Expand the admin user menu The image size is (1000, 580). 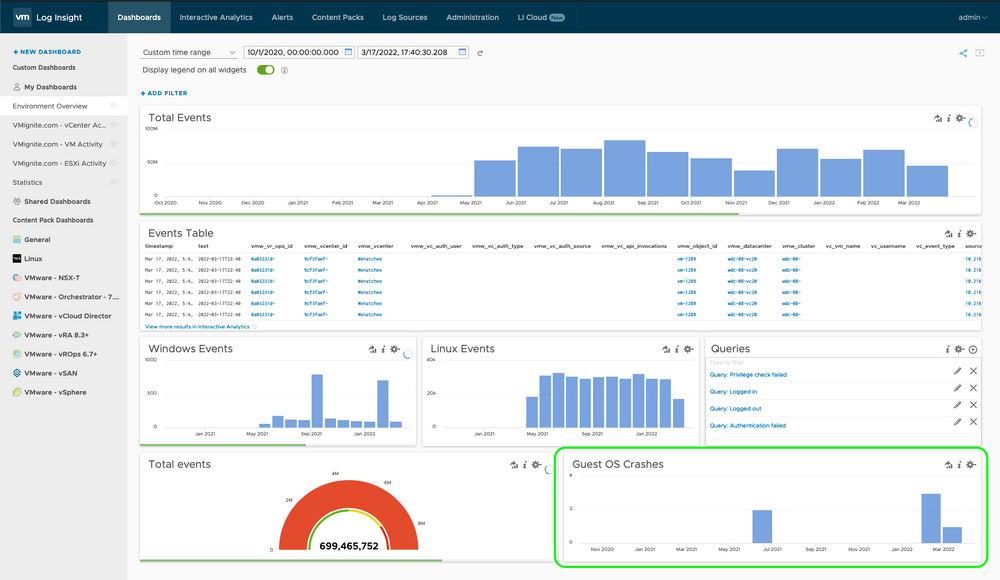pos(971,17)
